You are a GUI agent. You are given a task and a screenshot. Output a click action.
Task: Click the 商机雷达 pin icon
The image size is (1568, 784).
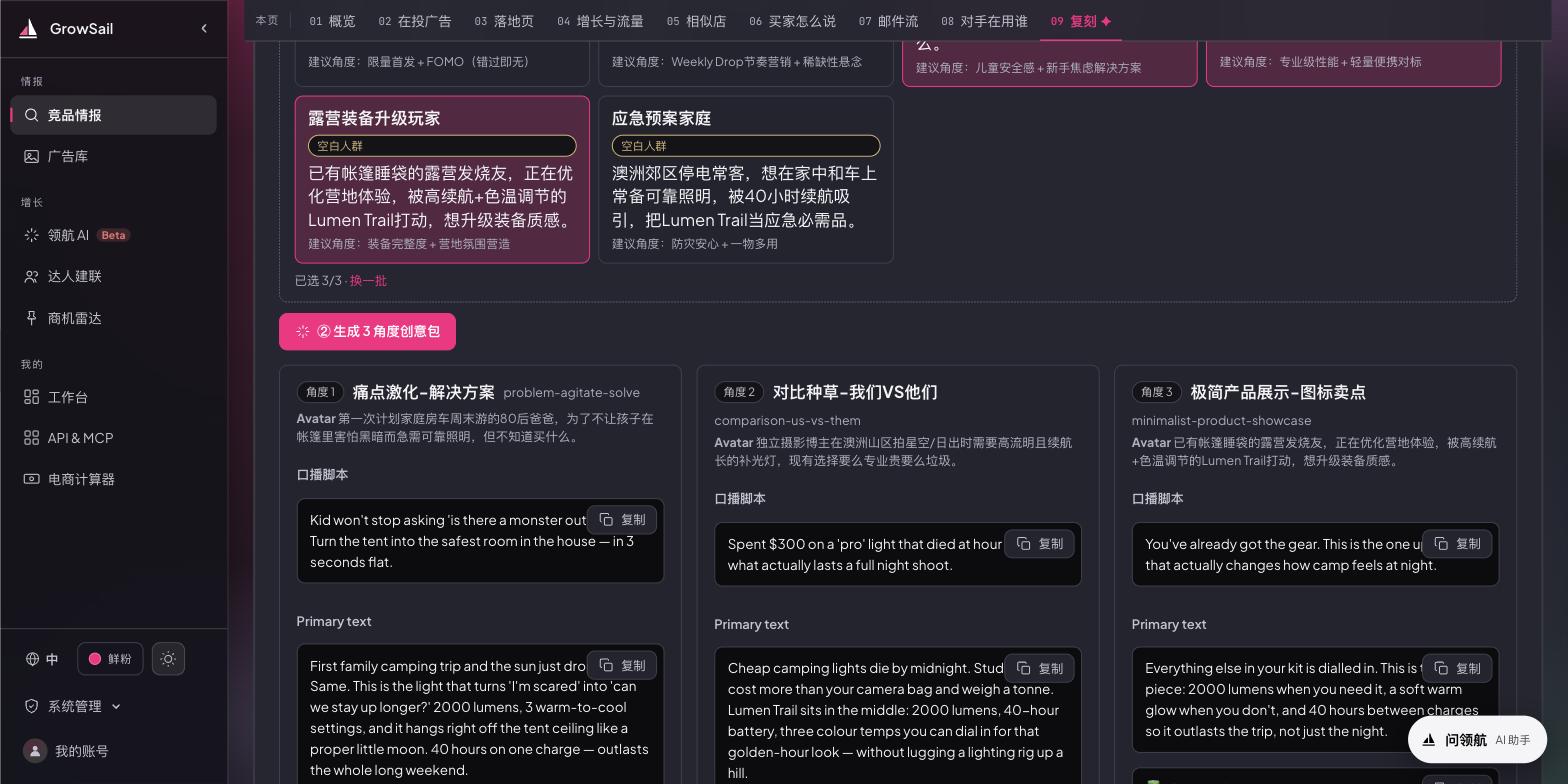point(31,318)
